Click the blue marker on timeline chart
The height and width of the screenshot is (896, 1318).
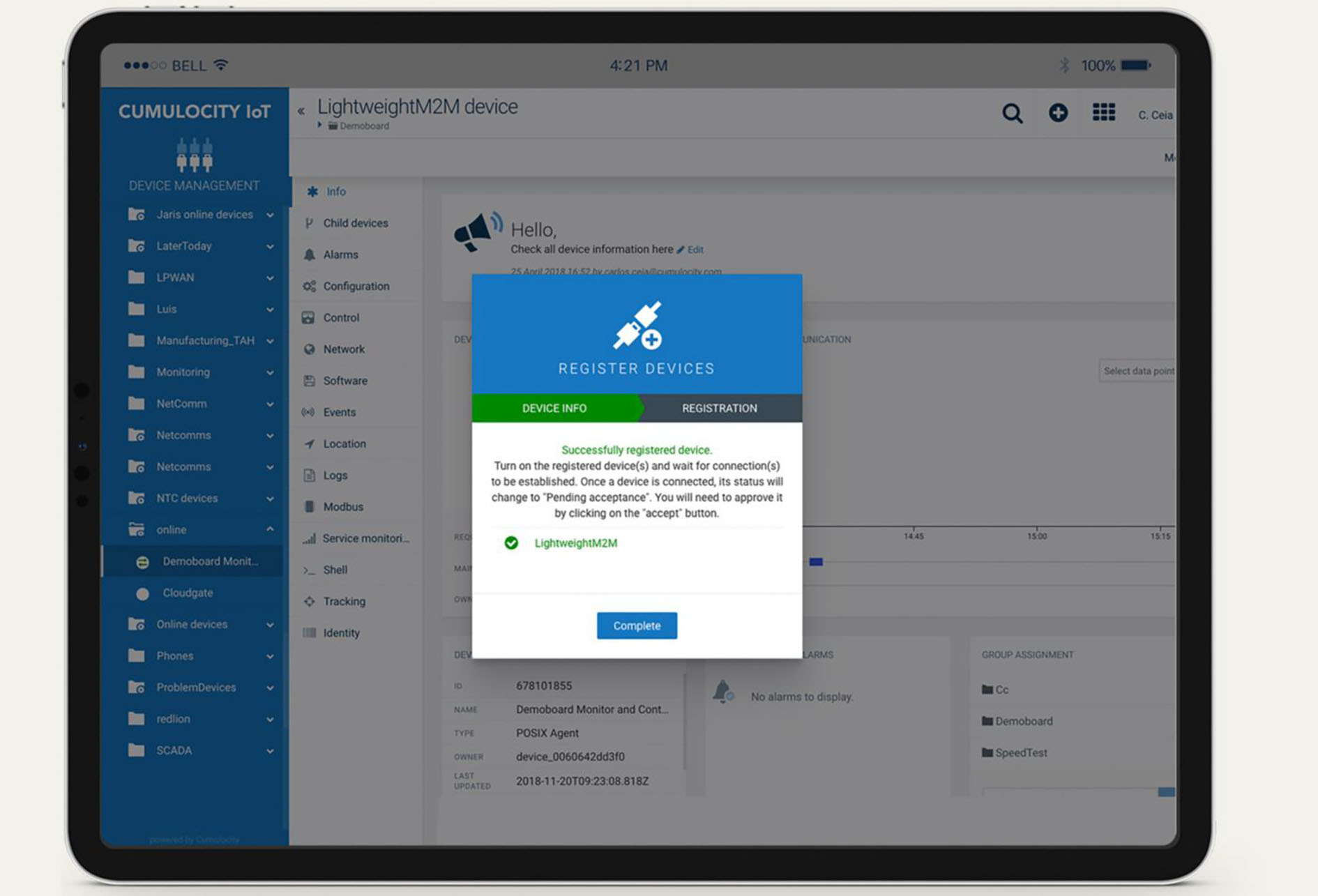[816, 561]
